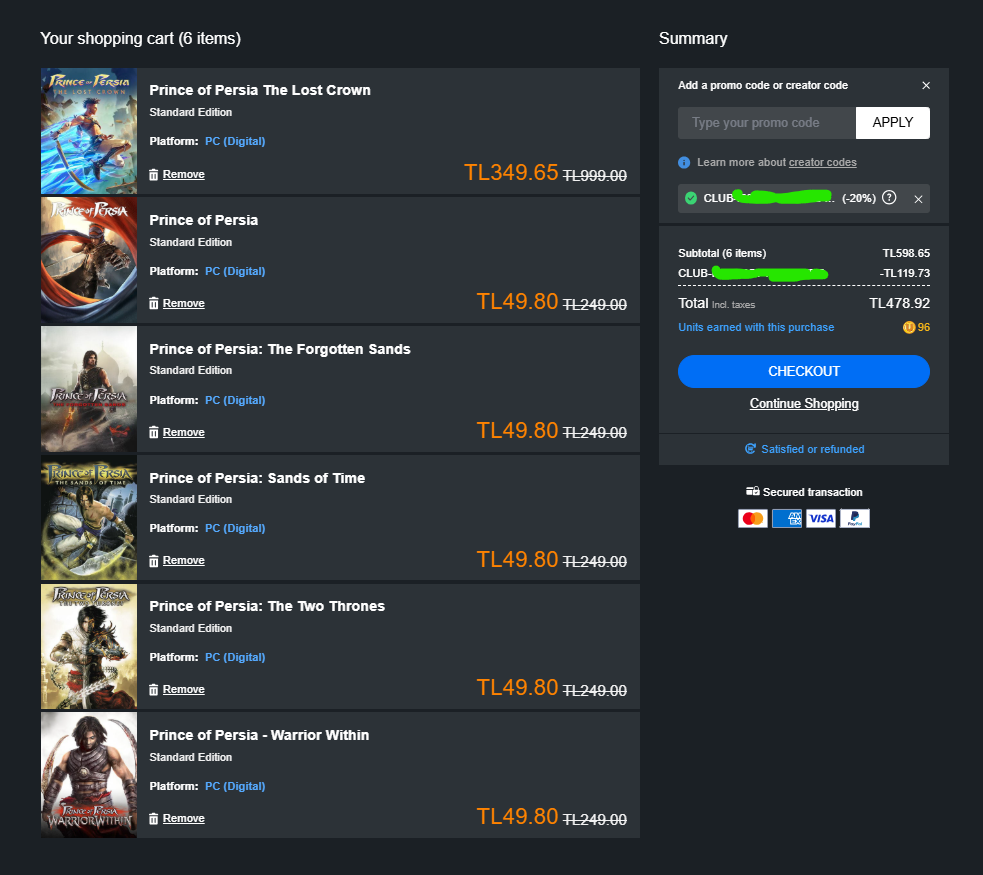The width and height of the screenshot is (983, 875).
Task: Open the Sands of Time cover image
Action: 89,518
